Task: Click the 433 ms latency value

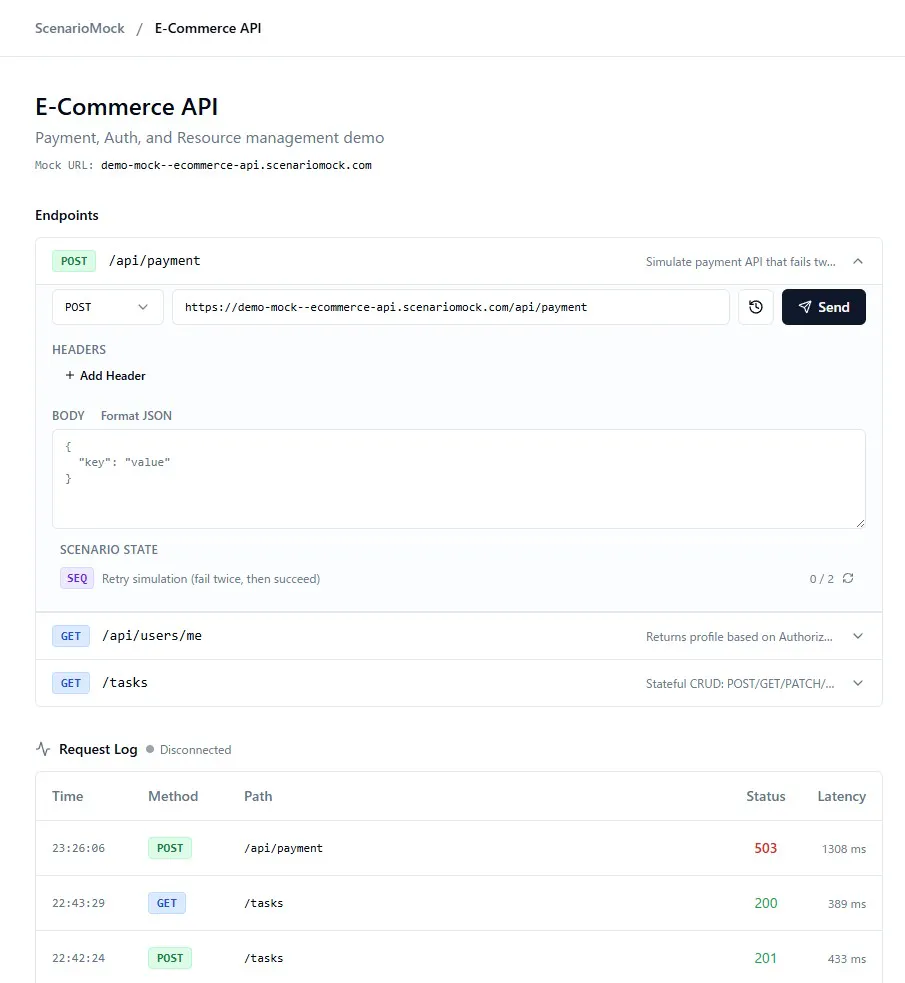Action: coord(847,959)
